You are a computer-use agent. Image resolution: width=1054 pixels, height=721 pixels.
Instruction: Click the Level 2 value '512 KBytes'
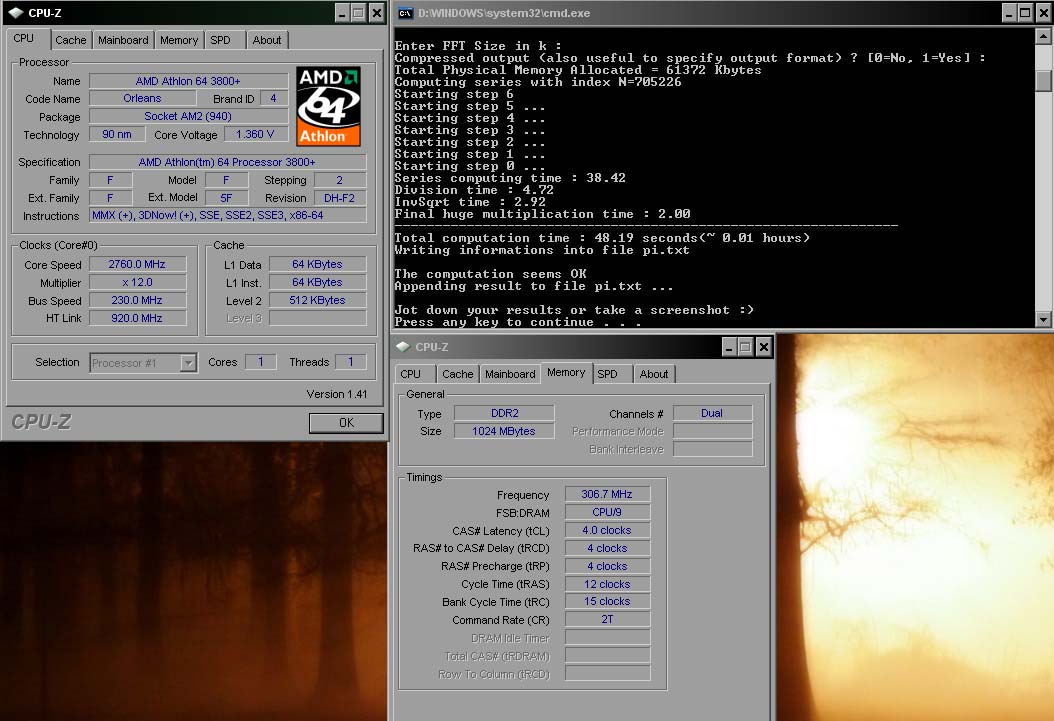point(317,300)
